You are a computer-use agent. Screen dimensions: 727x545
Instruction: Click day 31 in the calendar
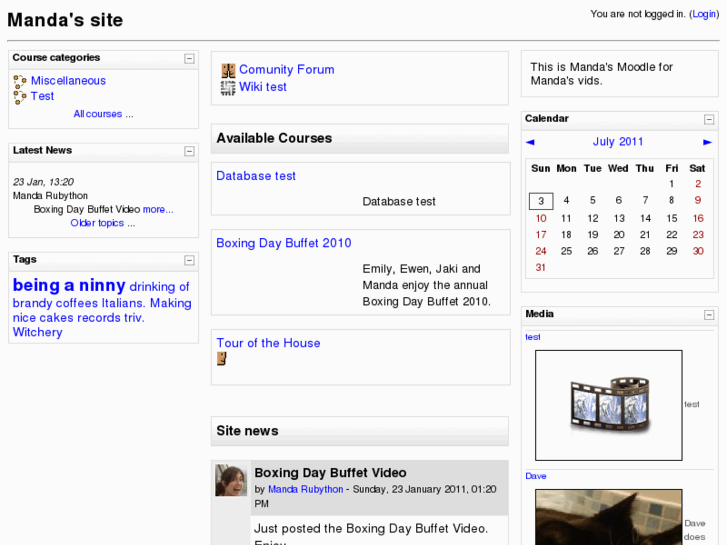tap(541, 268)
